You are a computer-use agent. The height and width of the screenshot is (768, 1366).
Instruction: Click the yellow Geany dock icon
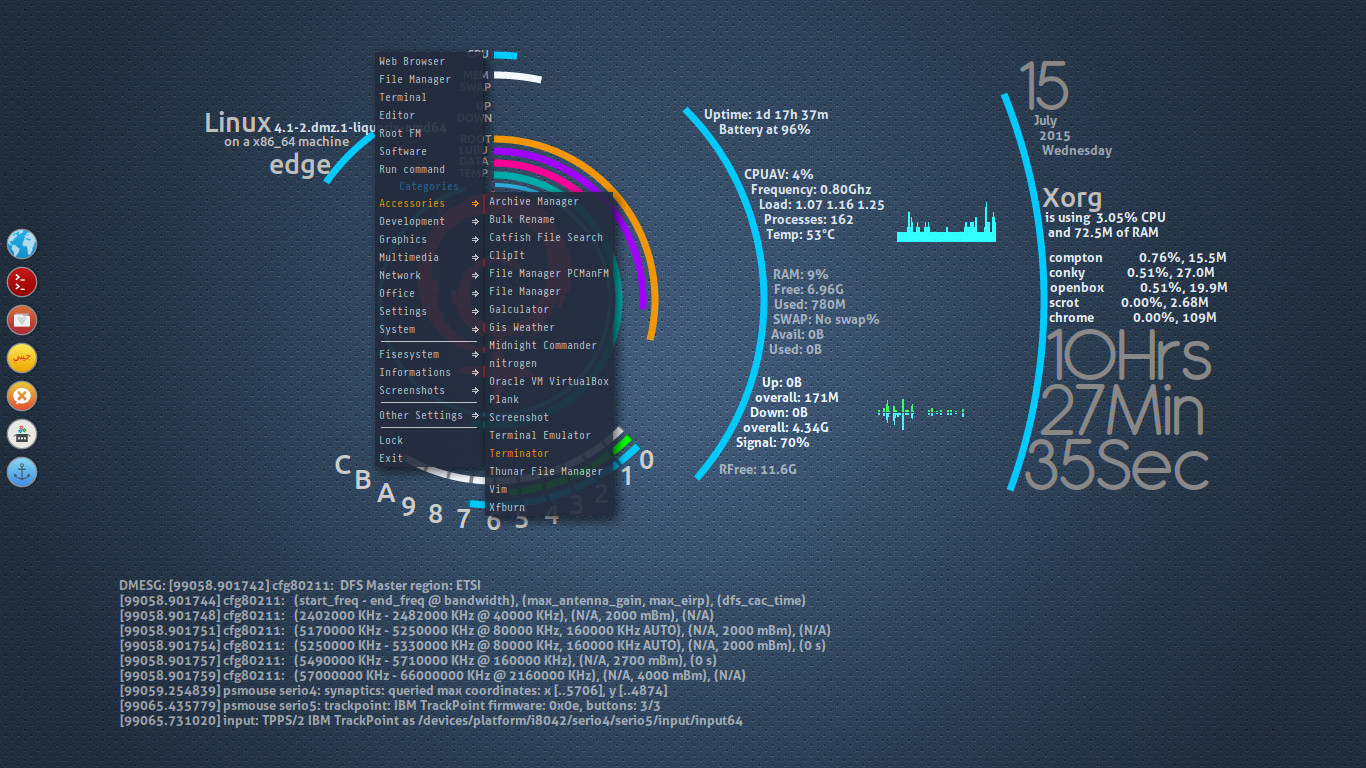[x=22, y=358]
